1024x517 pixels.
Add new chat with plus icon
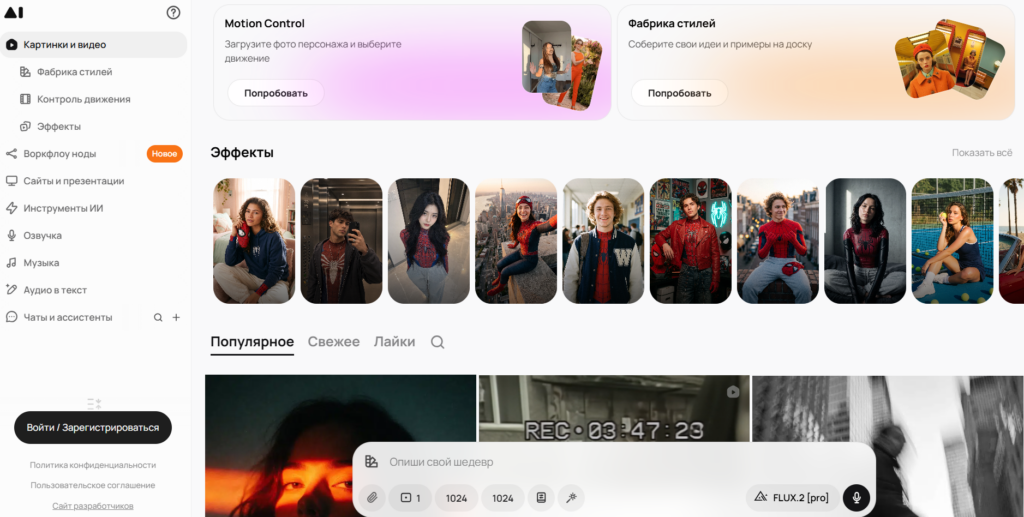176,318
